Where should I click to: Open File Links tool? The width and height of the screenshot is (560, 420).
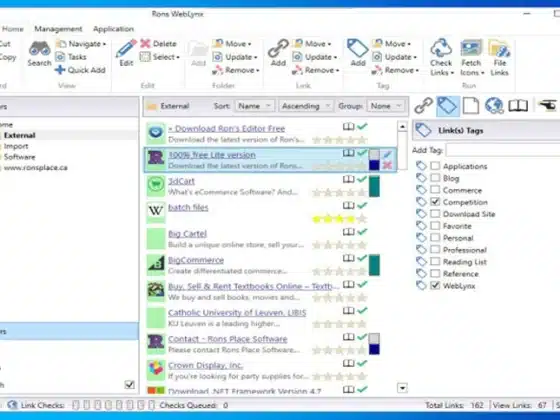click(x=499, y=57)
